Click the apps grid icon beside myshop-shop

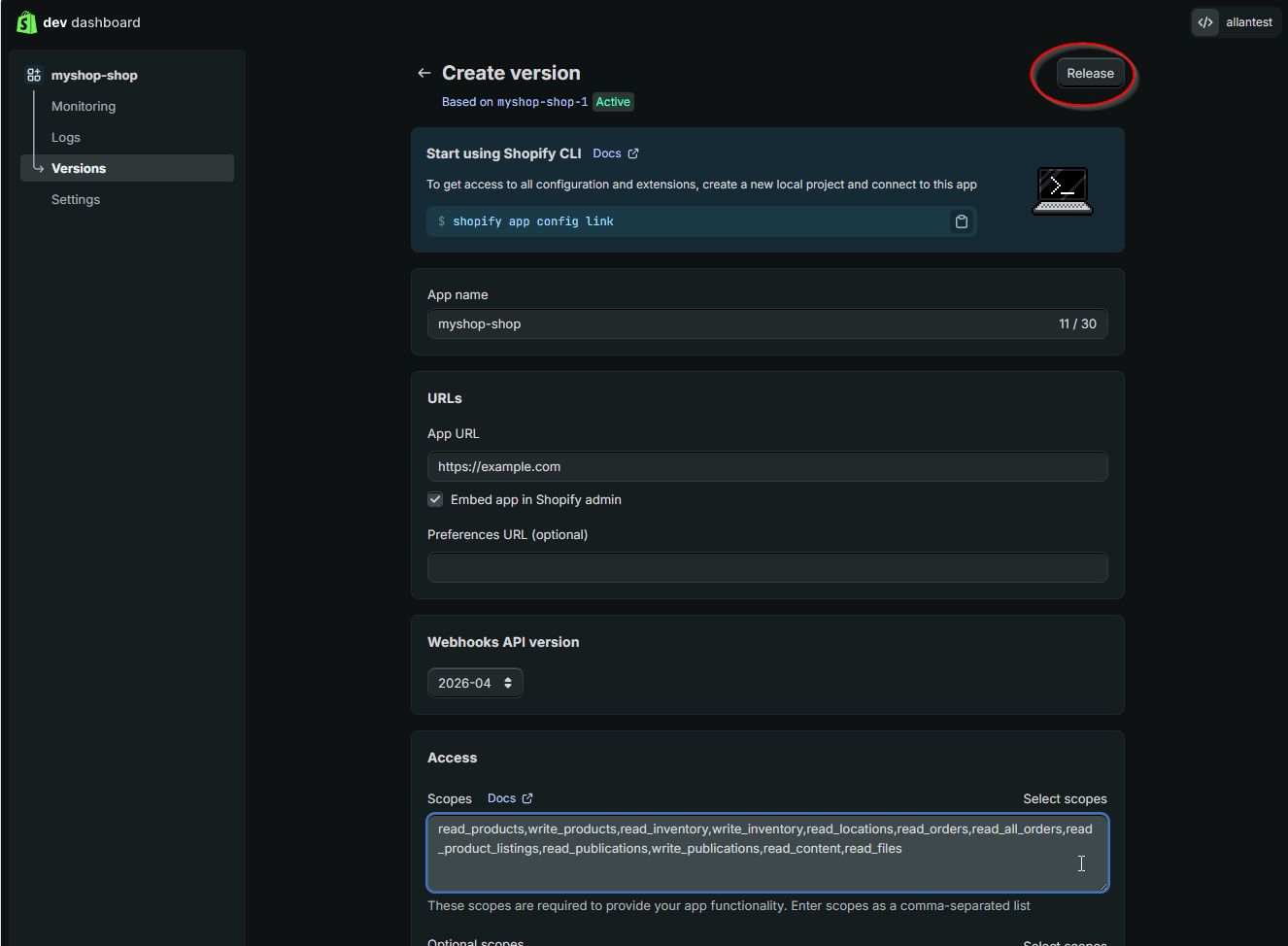tap(34, 74)
